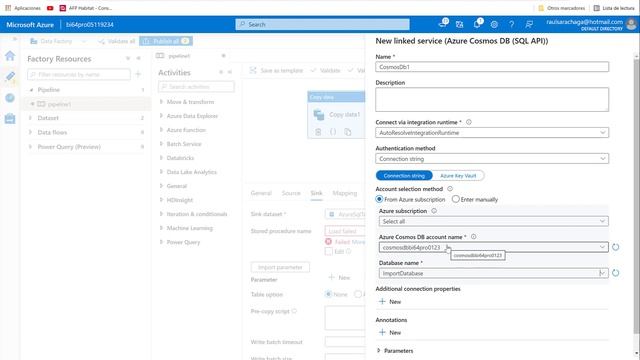Click the Azure portal Search box
Image resolution: width=640 pixels, height=360 pixels.
[x=322, y=24]
